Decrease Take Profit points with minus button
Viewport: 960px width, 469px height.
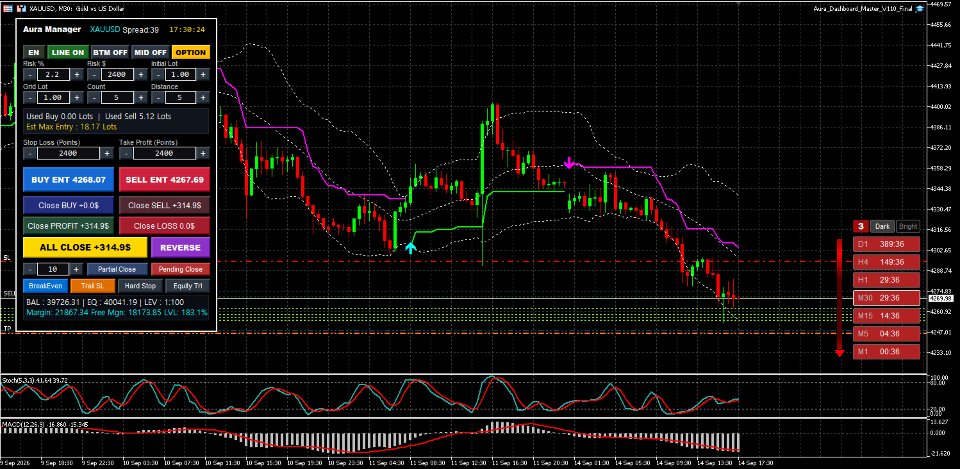126,154
